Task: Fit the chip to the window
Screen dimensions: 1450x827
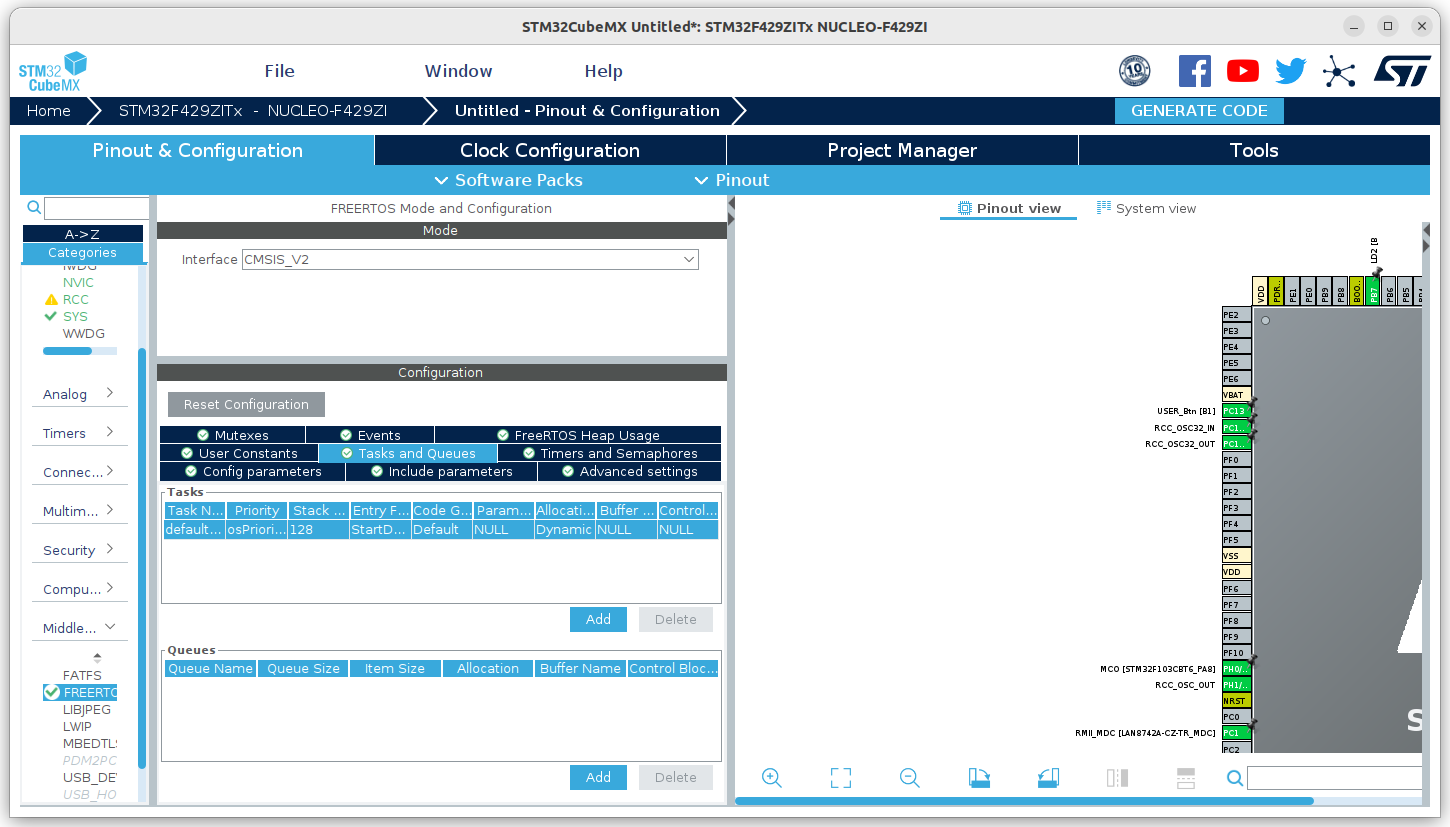Action: pos(841,778)
